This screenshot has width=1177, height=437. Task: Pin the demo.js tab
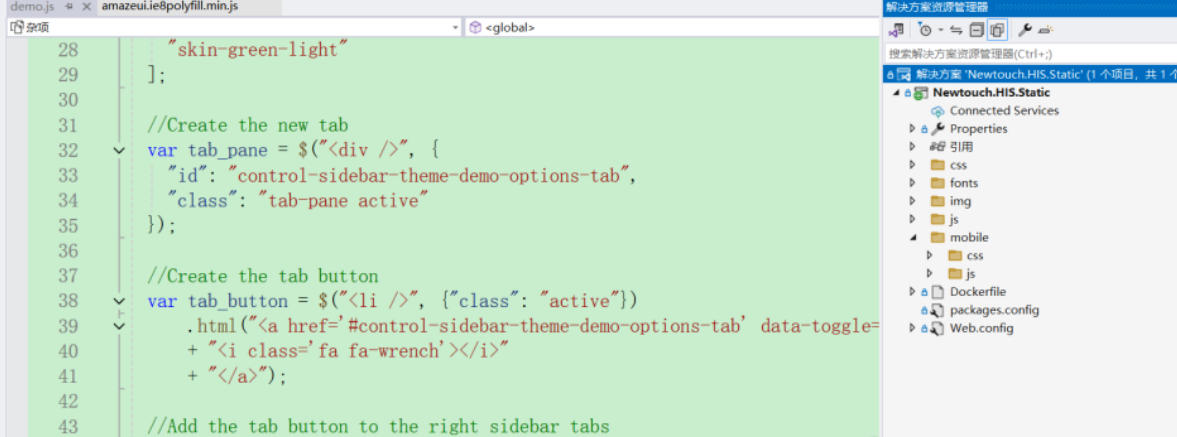[70, 7]
